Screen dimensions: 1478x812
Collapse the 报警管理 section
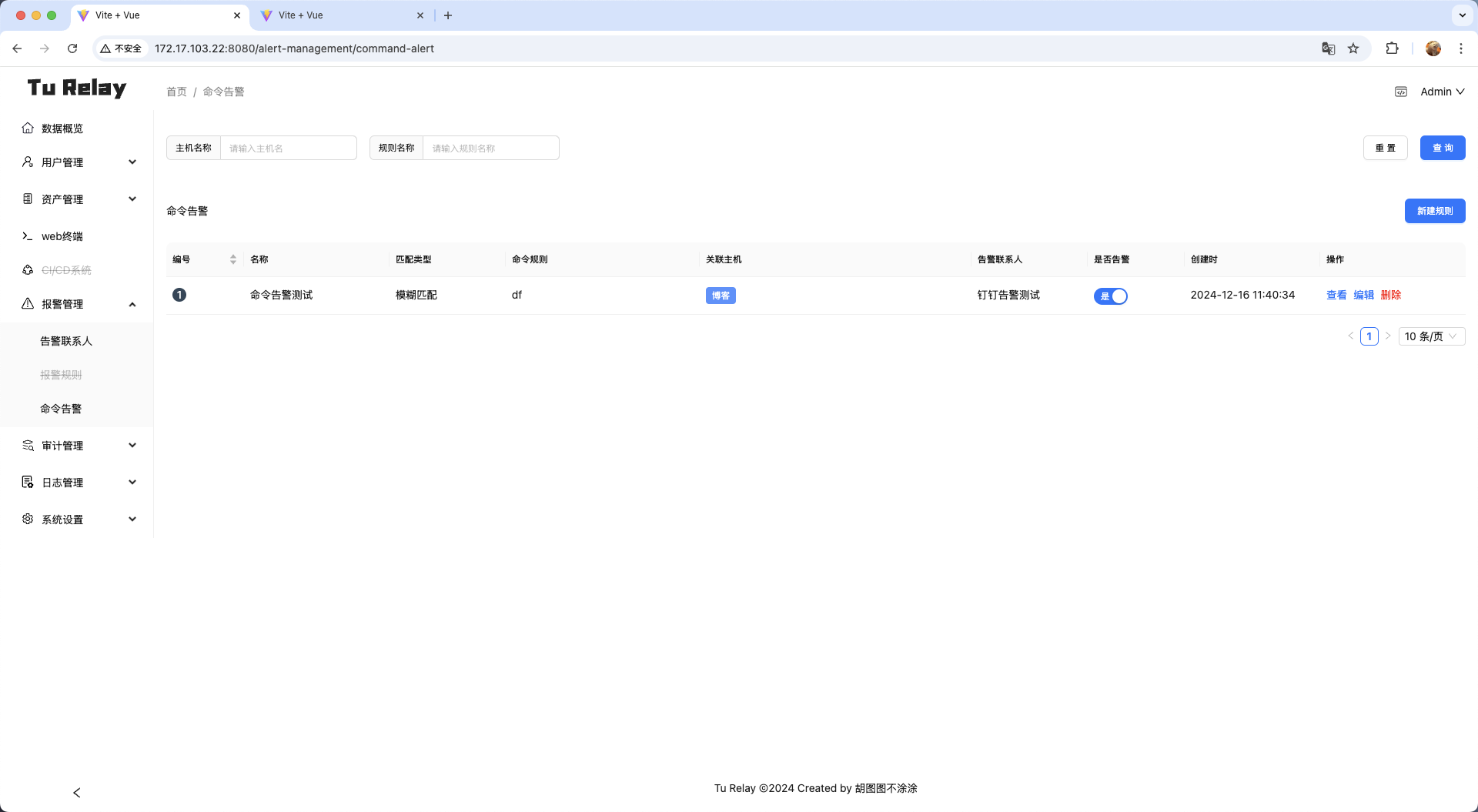132,303
